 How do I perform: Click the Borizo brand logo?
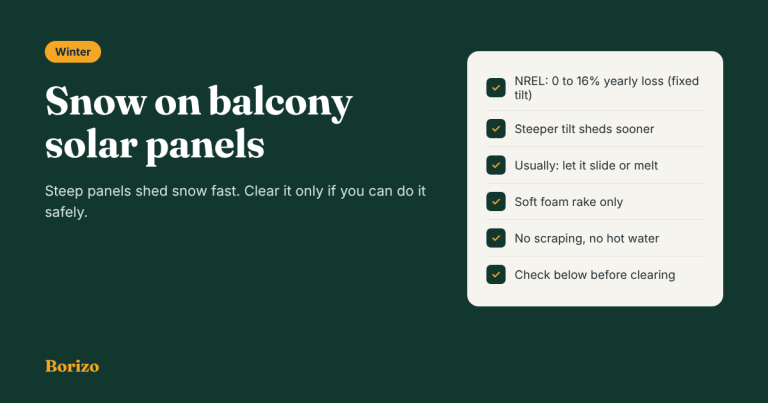coord(72,366)
